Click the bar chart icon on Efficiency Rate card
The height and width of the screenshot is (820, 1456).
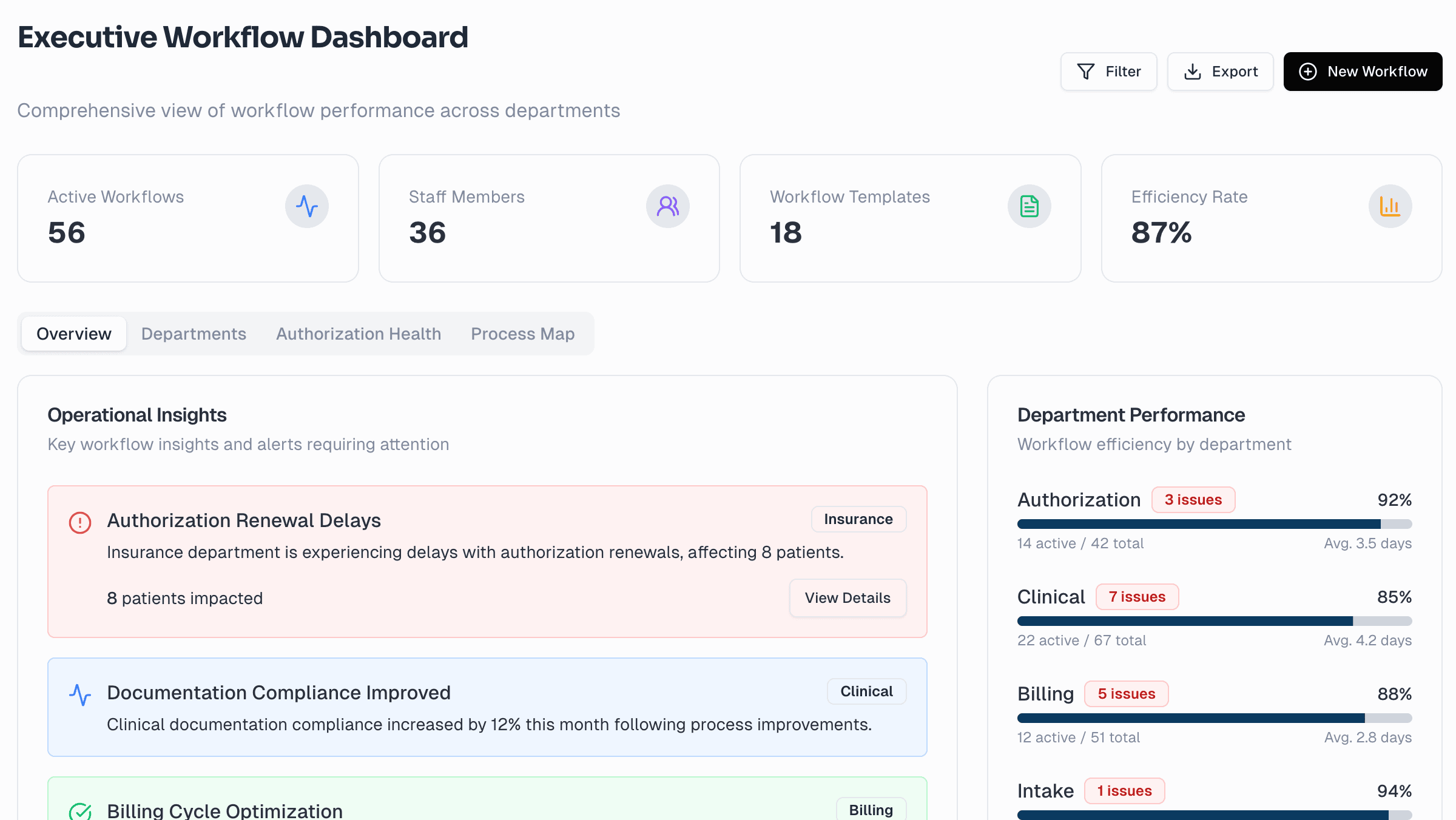coord(1390,206)
